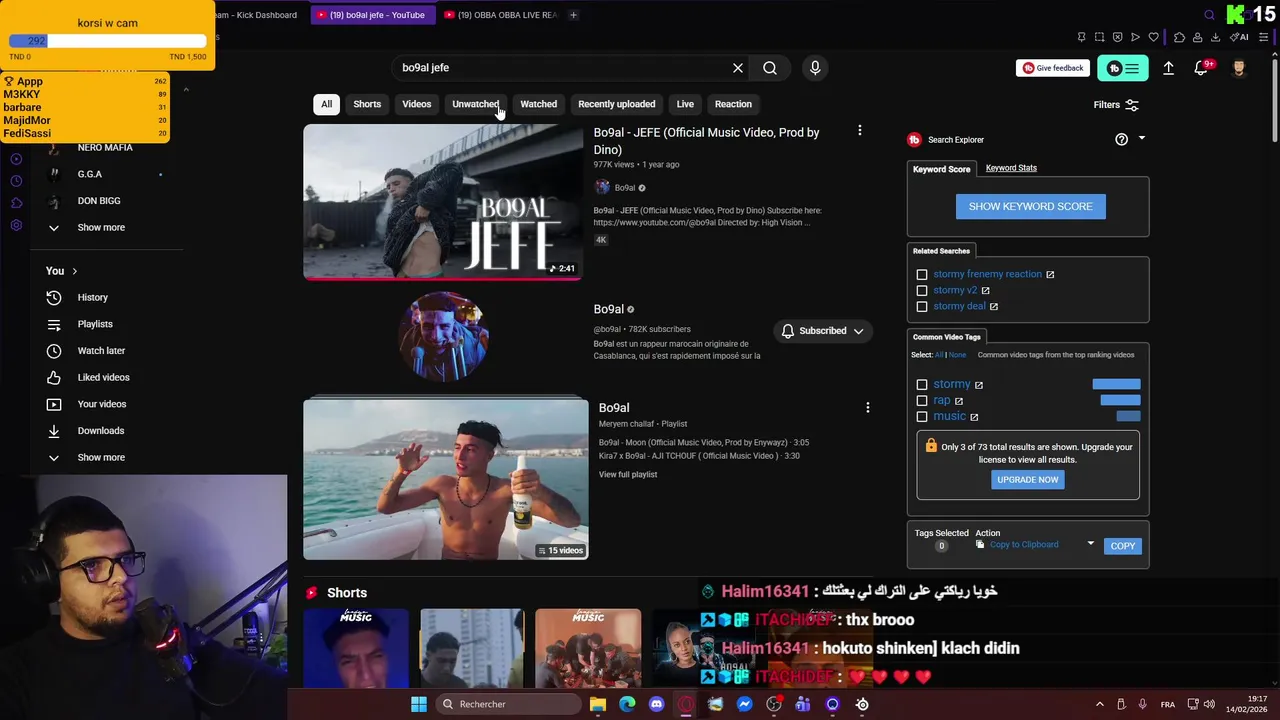Open Discord from the taskbar
The width and height of the screenshot is (1280, 720).
656,704
